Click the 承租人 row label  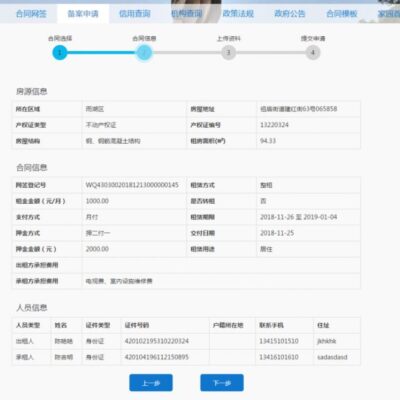(25, 357)
